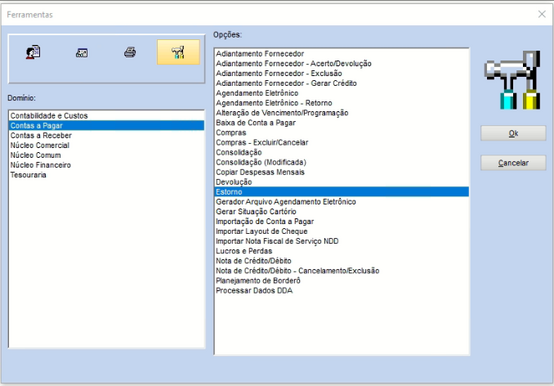This screenshot has height=386, width=554.
Task: Select Contas a Pagar domain
Action: coord(106,126)
